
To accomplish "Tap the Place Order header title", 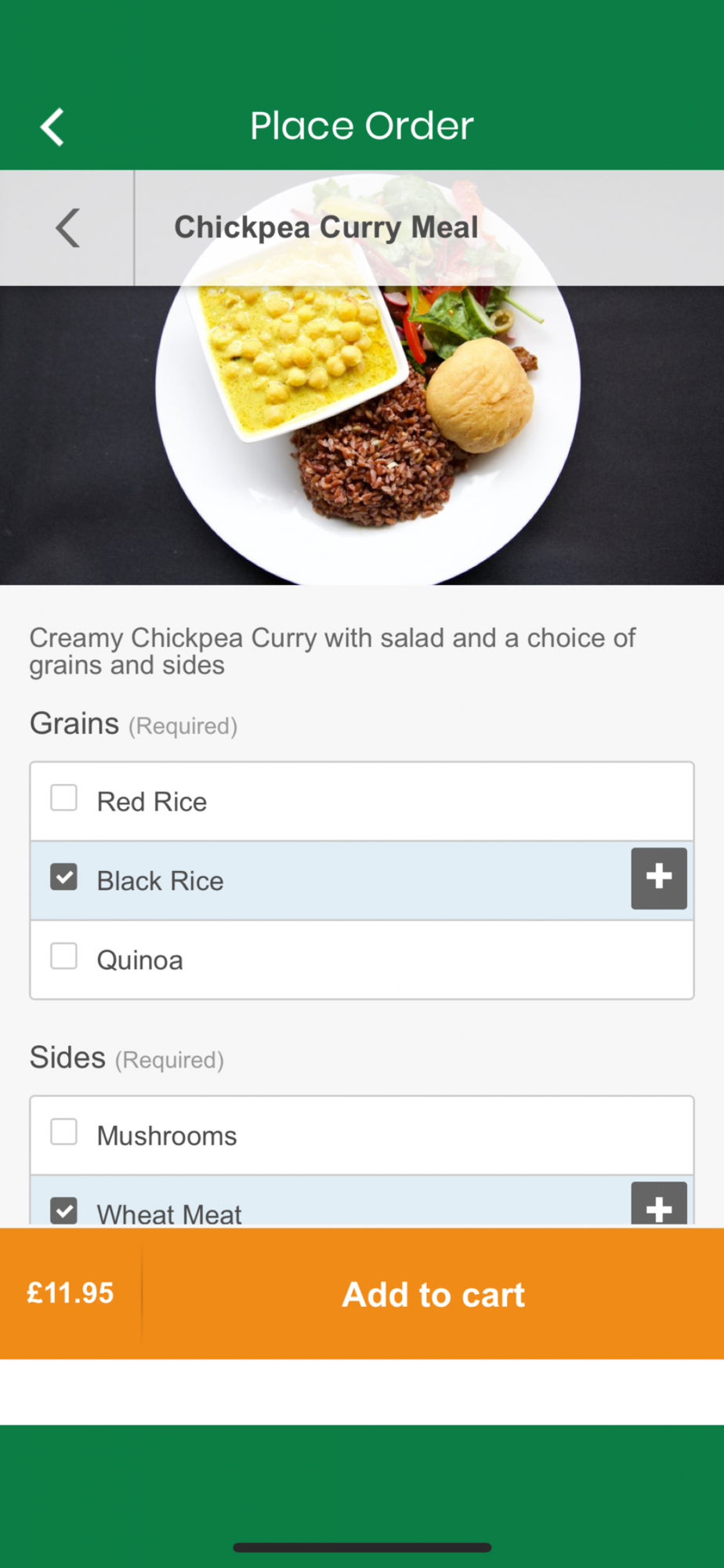I will point(361,126).
